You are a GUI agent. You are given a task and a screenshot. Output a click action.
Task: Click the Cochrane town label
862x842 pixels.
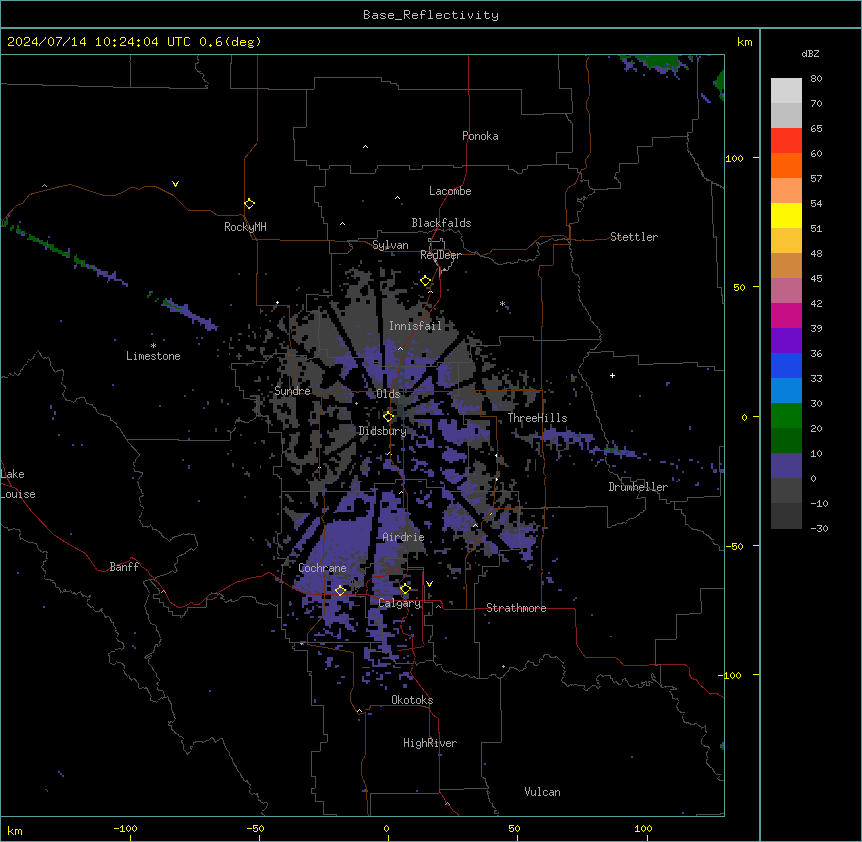322,568
